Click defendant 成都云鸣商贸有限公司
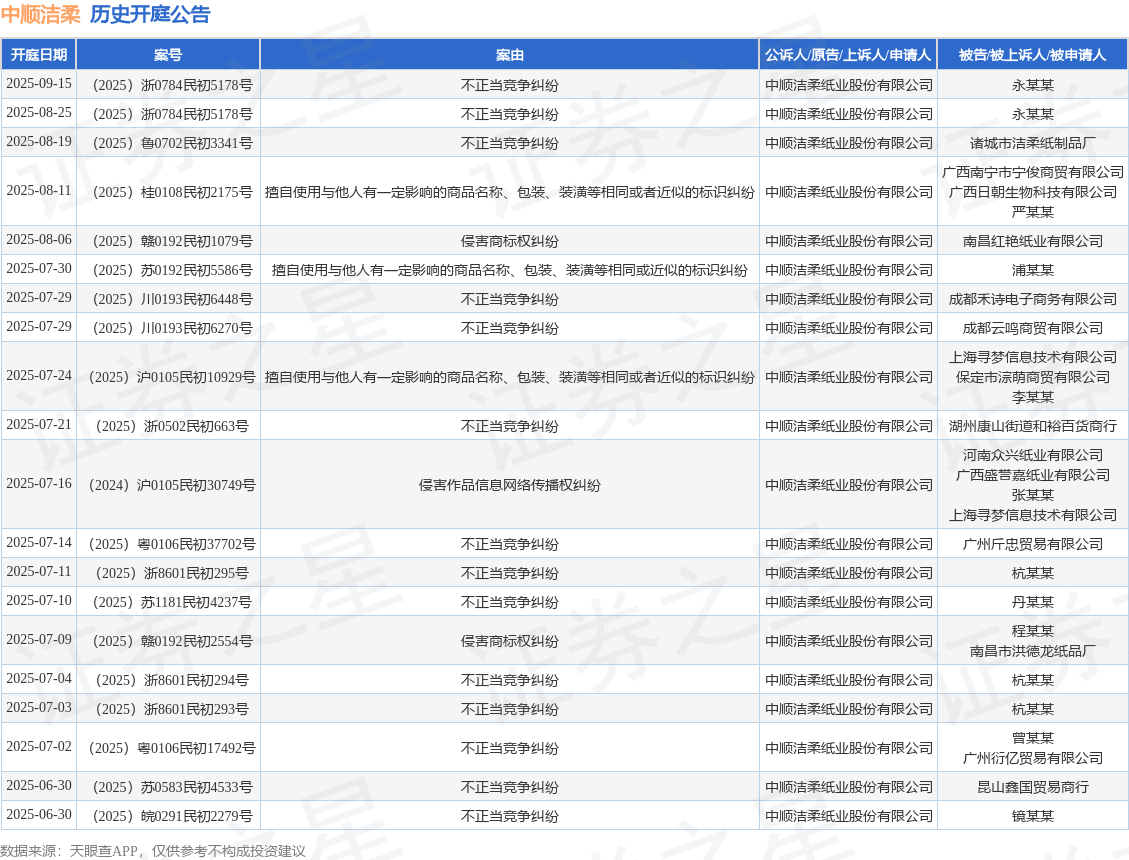This screenshot has height=860, width=1129. click(x=1033, y=328)
